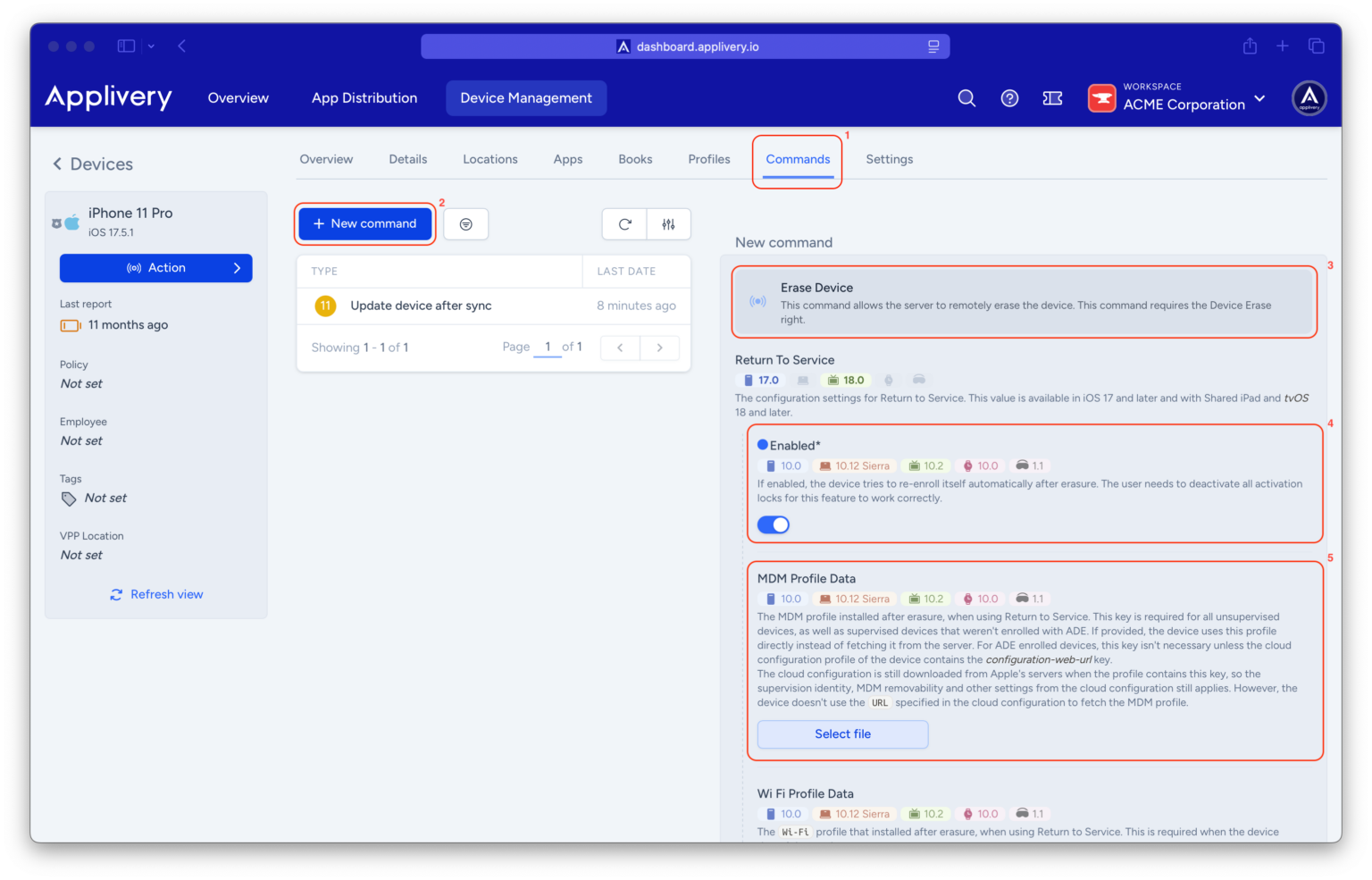Refresh the commands list with the reload icon
This screenshot has width=1372, height=880.
coord(623,224)
